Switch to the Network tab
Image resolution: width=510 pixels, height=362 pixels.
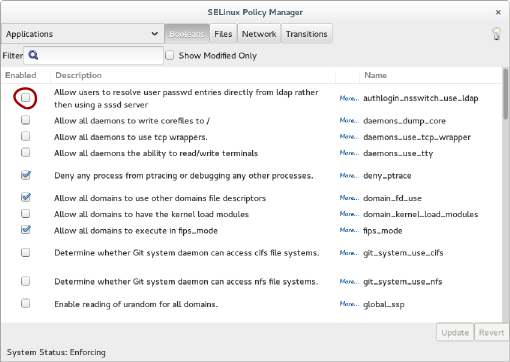point(259,34)
